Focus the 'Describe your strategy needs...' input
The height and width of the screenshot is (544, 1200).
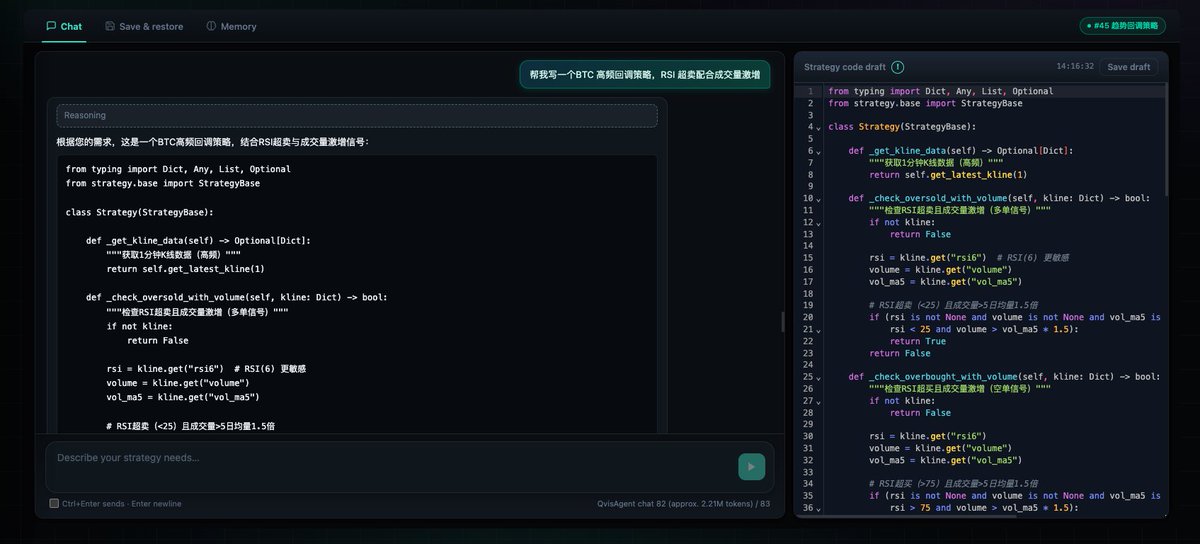[390, 466]
